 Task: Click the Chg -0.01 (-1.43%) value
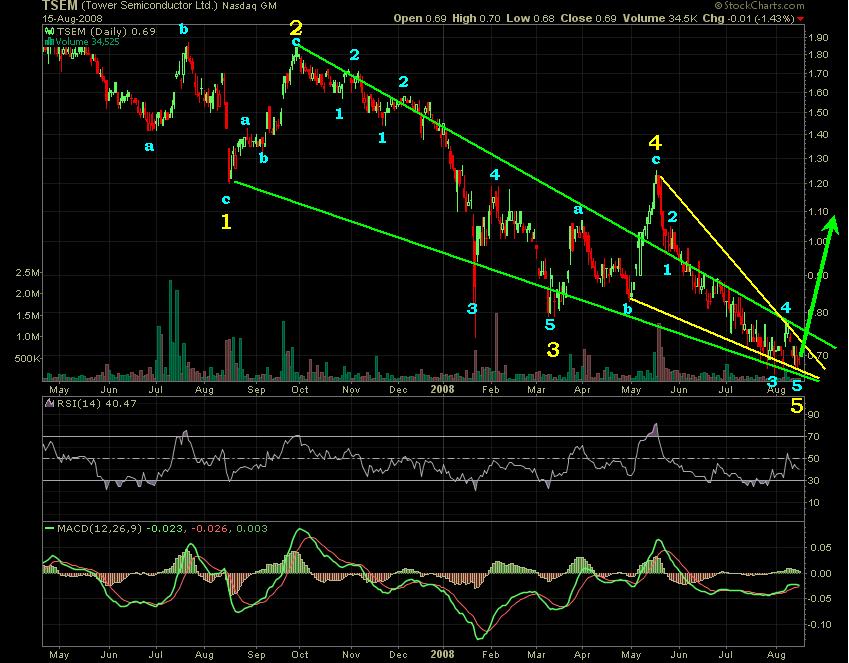[748, 18]
